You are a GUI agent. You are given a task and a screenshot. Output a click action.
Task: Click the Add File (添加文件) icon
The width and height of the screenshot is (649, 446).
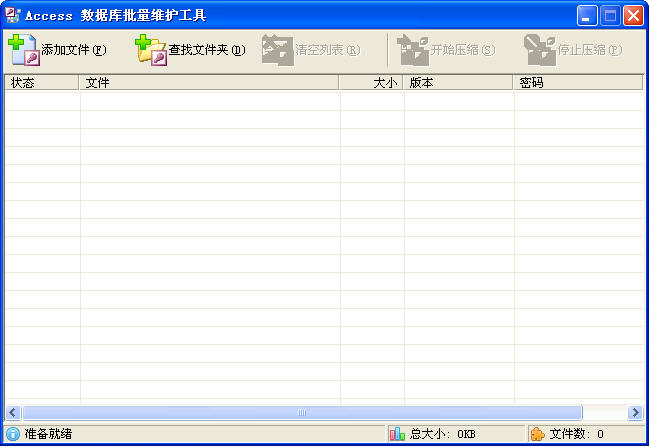[23, 49]
